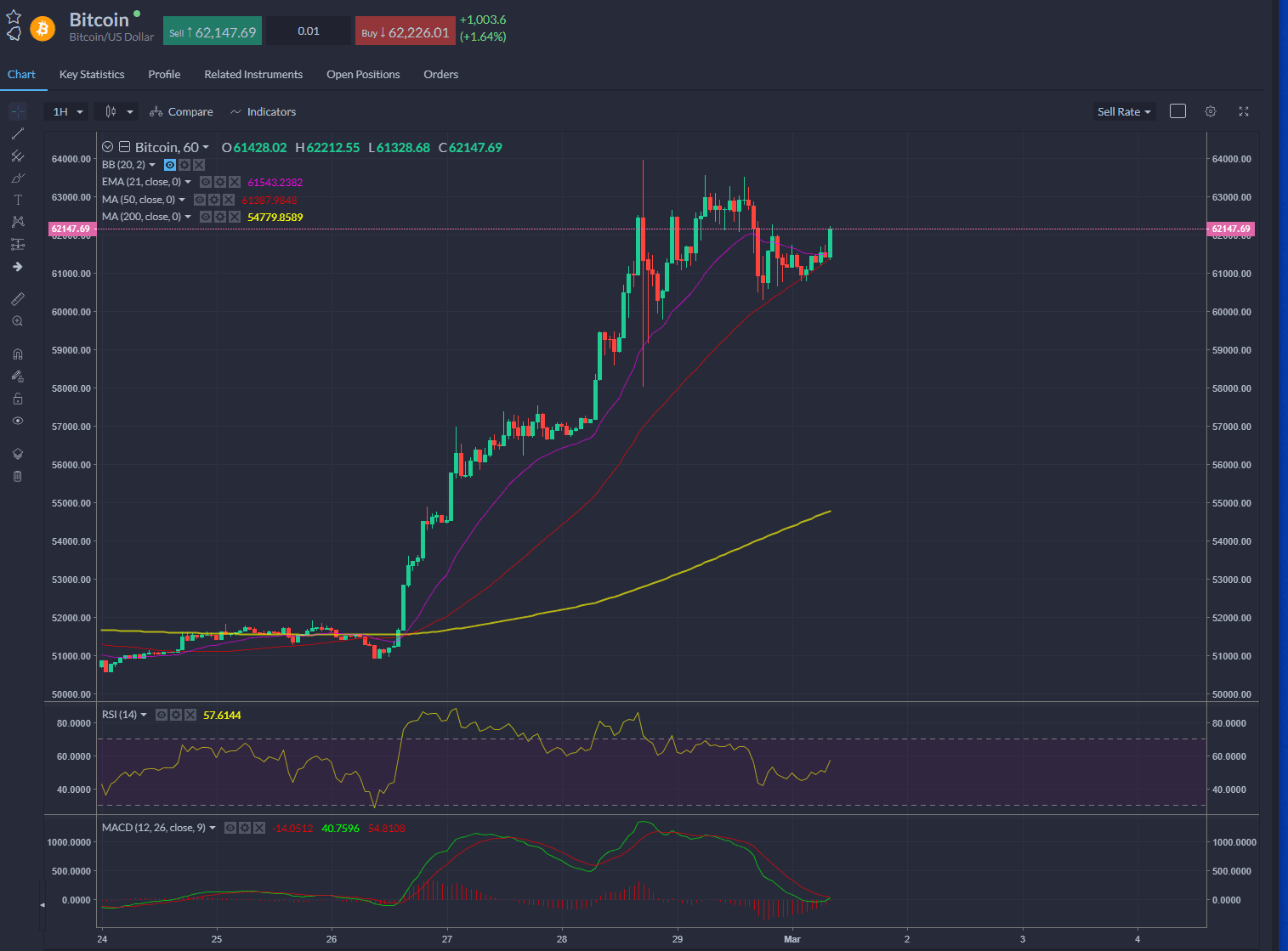Open the candlestick chart type dropdown
Screen dimensions: 1288x951
[x=116, y=111]
